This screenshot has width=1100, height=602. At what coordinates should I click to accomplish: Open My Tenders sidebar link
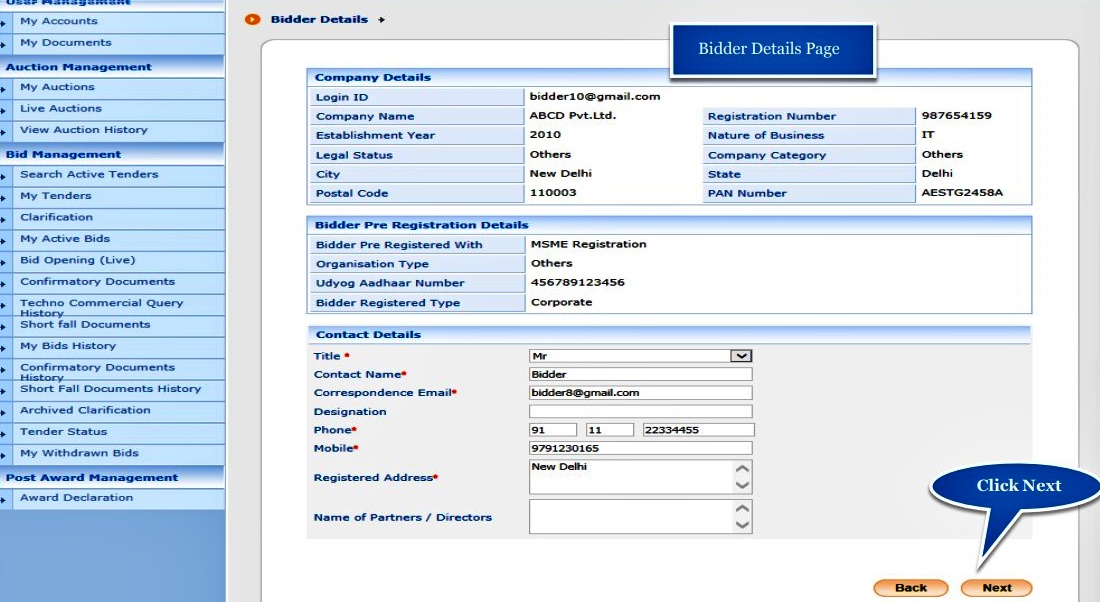(x=56, y=196)
